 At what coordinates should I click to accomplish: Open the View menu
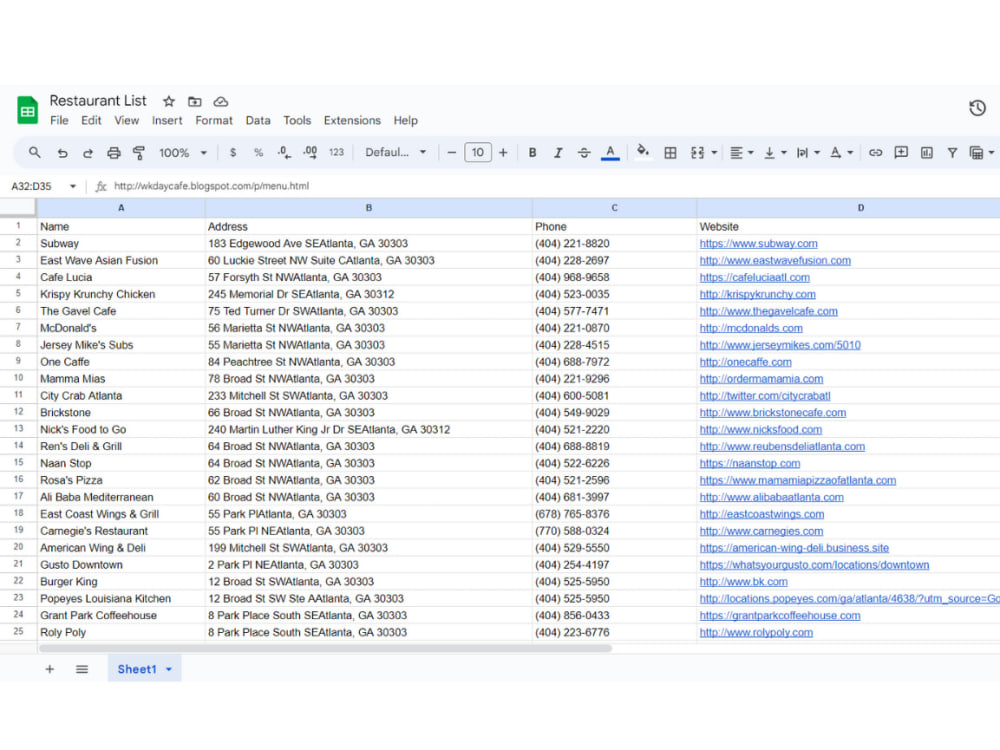click(126, 121)
